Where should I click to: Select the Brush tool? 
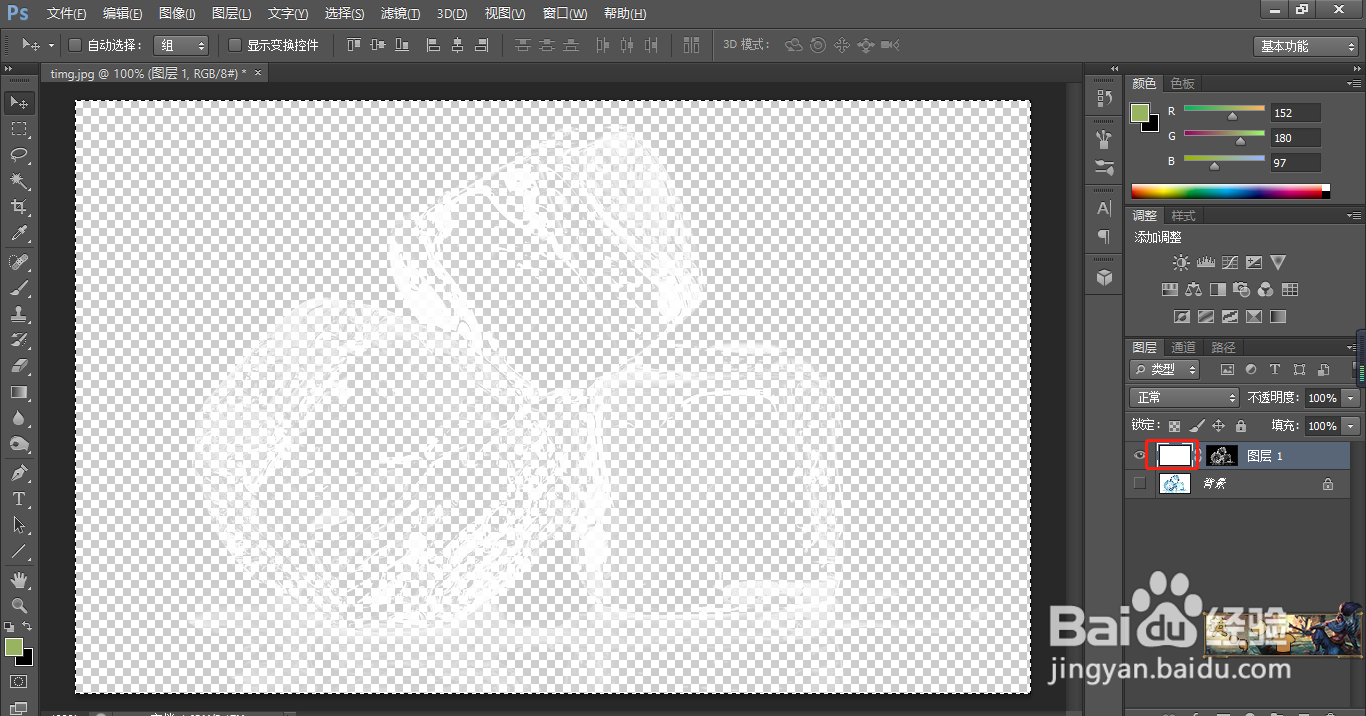click(19, 288)
